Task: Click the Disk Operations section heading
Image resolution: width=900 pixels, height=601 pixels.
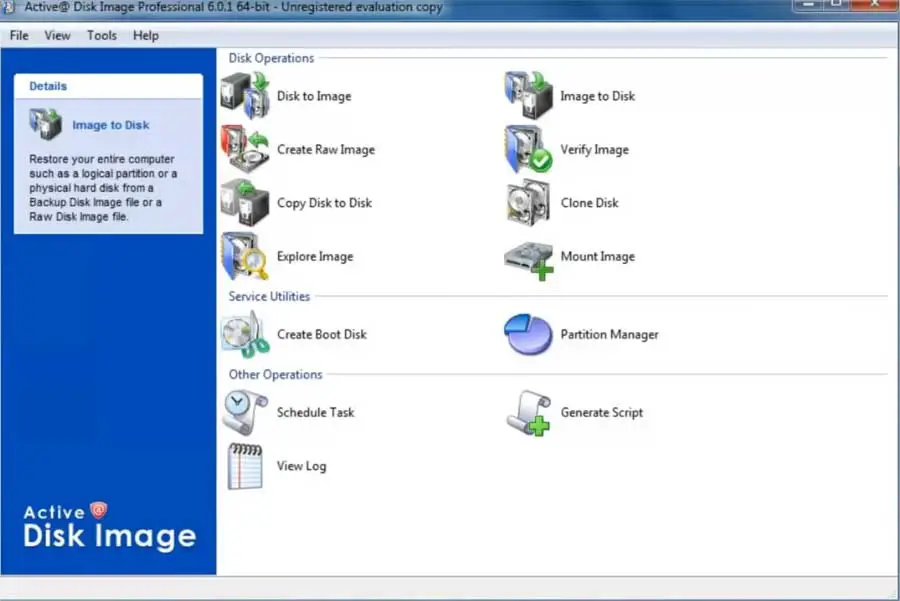Action: (x=271, y=58)
